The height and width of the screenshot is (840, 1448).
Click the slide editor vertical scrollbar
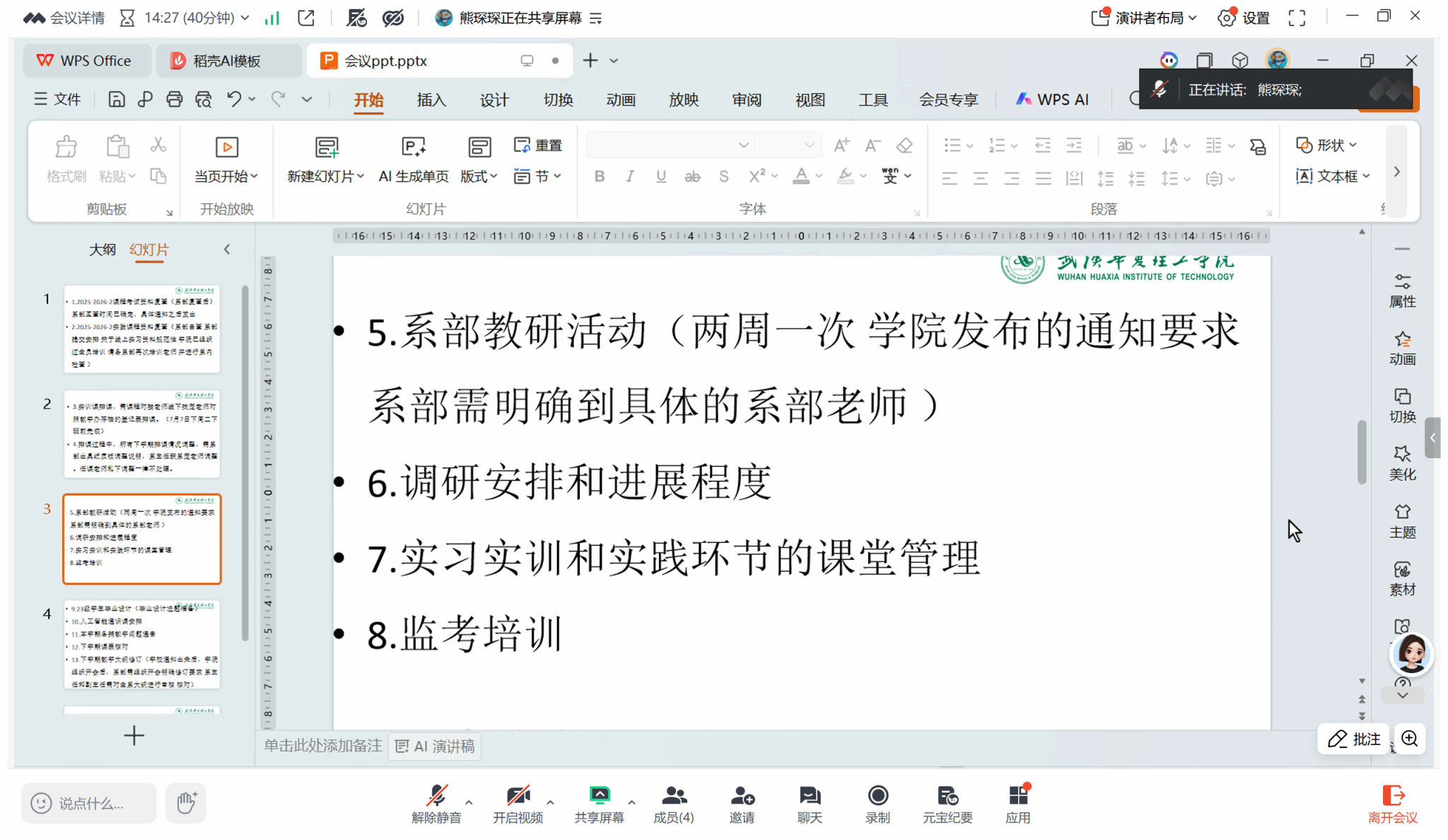pos(1362,453)
